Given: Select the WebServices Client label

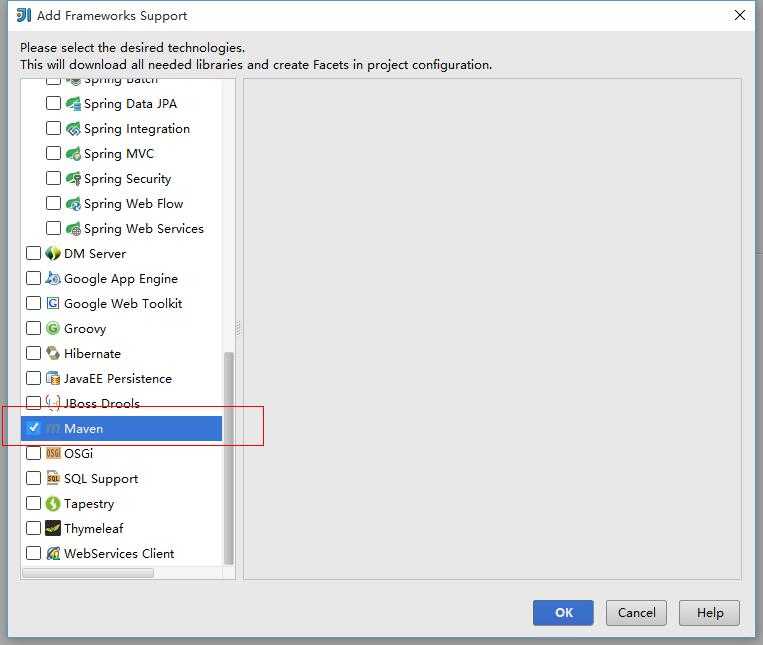Looking at the screenshot, I should [x=119, y=554].
